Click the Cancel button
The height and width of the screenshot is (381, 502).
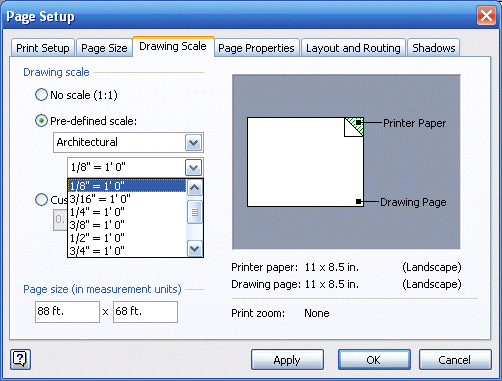(x=455, y=360)
